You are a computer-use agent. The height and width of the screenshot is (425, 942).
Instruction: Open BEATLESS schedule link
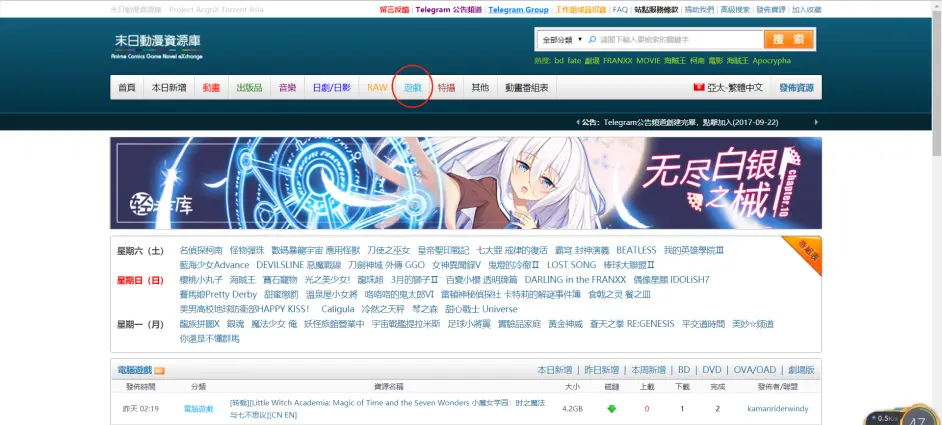636,250
